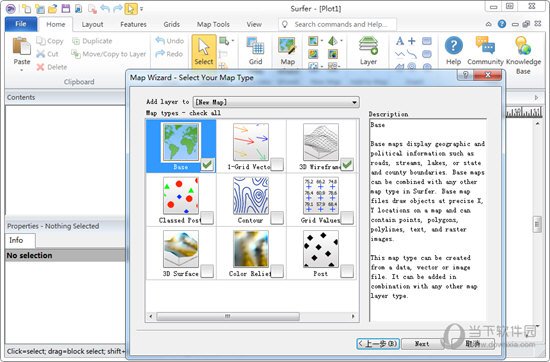
Task: Expand the Paste options arrow
Action: click(21, 70)
